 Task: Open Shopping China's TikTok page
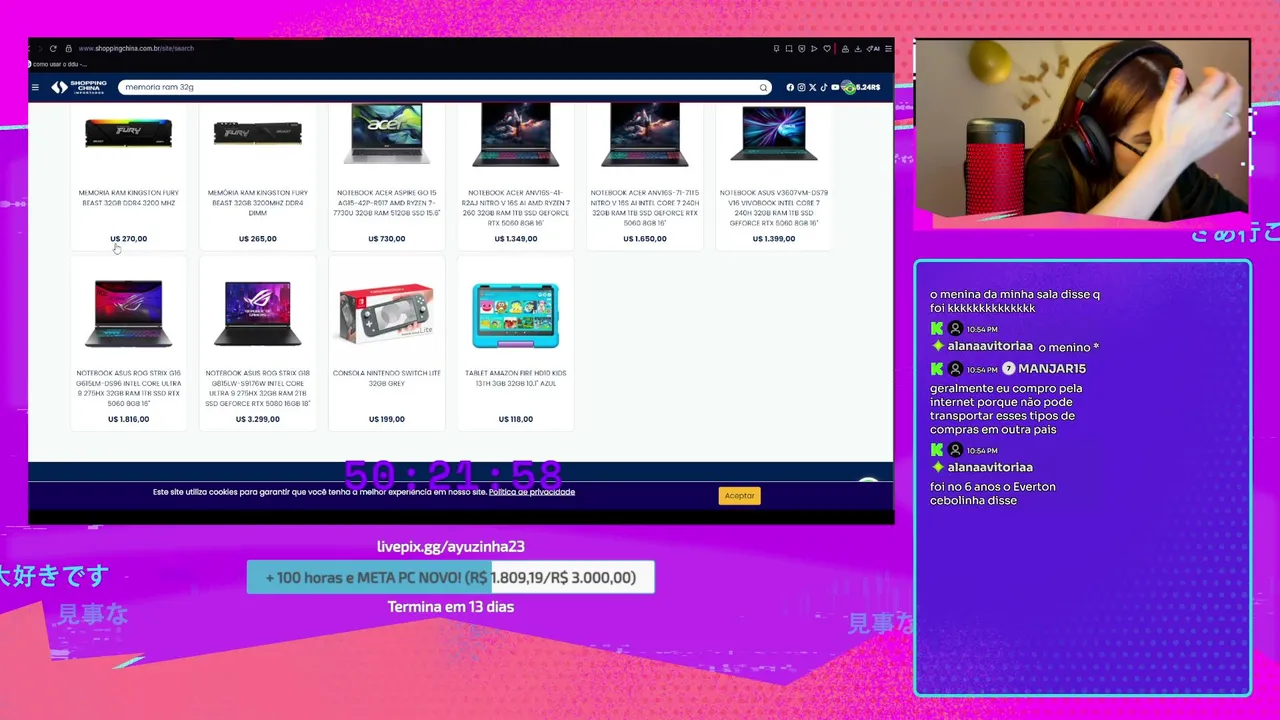point(824,87)
